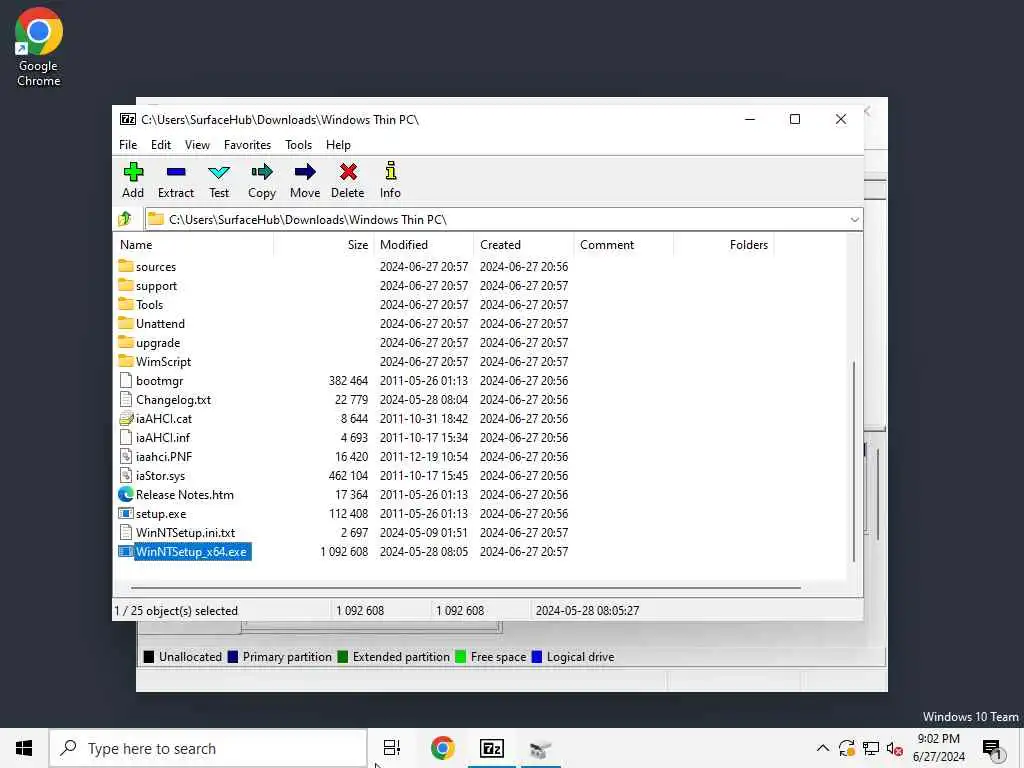
Task: Select the bootmgr file
Action: pyautogui.click(x=159, y=381)
